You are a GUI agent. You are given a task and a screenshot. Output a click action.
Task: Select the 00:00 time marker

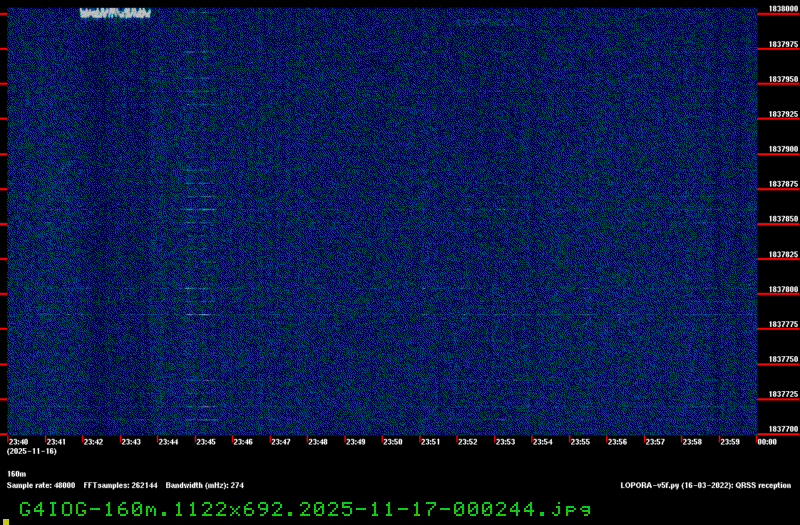[x=767, y=441]
